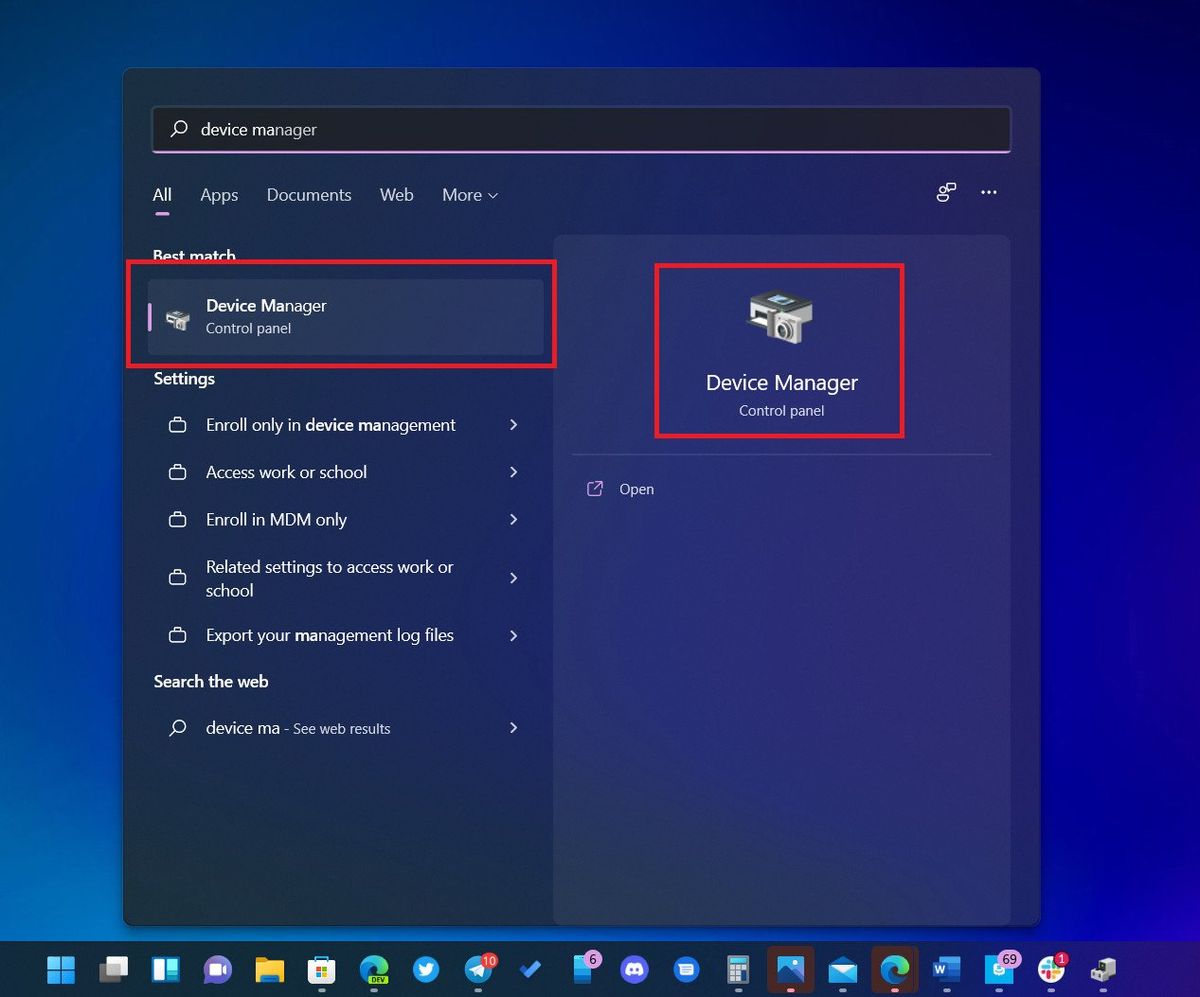1200x997 pixels.
Task: Expand the More search filter dropdown
Action: (469, 195)
